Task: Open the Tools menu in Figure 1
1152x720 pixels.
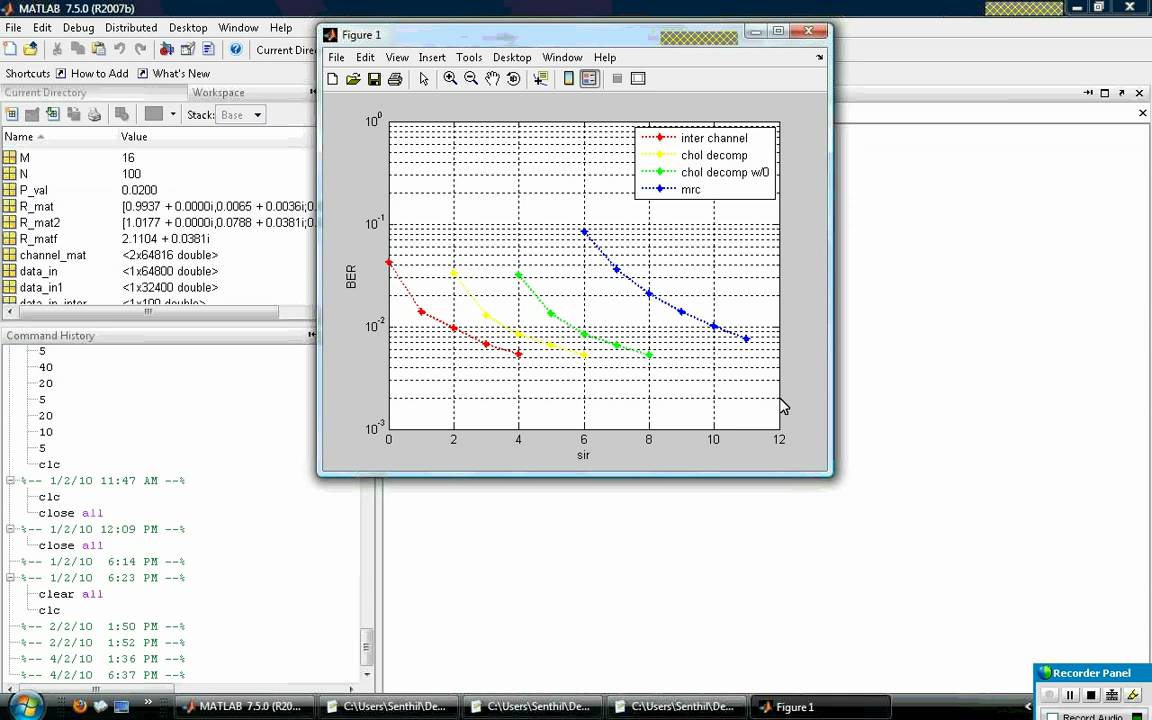Action: point(469,57)
